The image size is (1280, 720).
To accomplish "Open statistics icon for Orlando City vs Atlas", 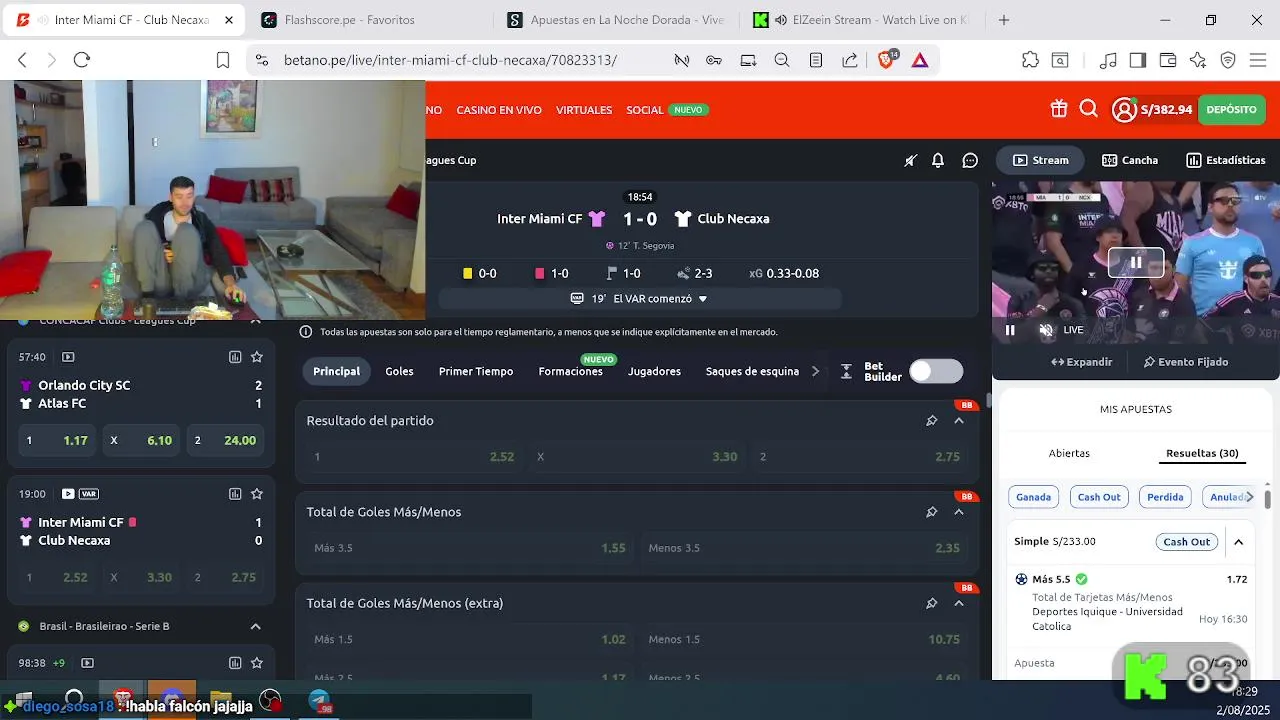I will coord(235,357).
